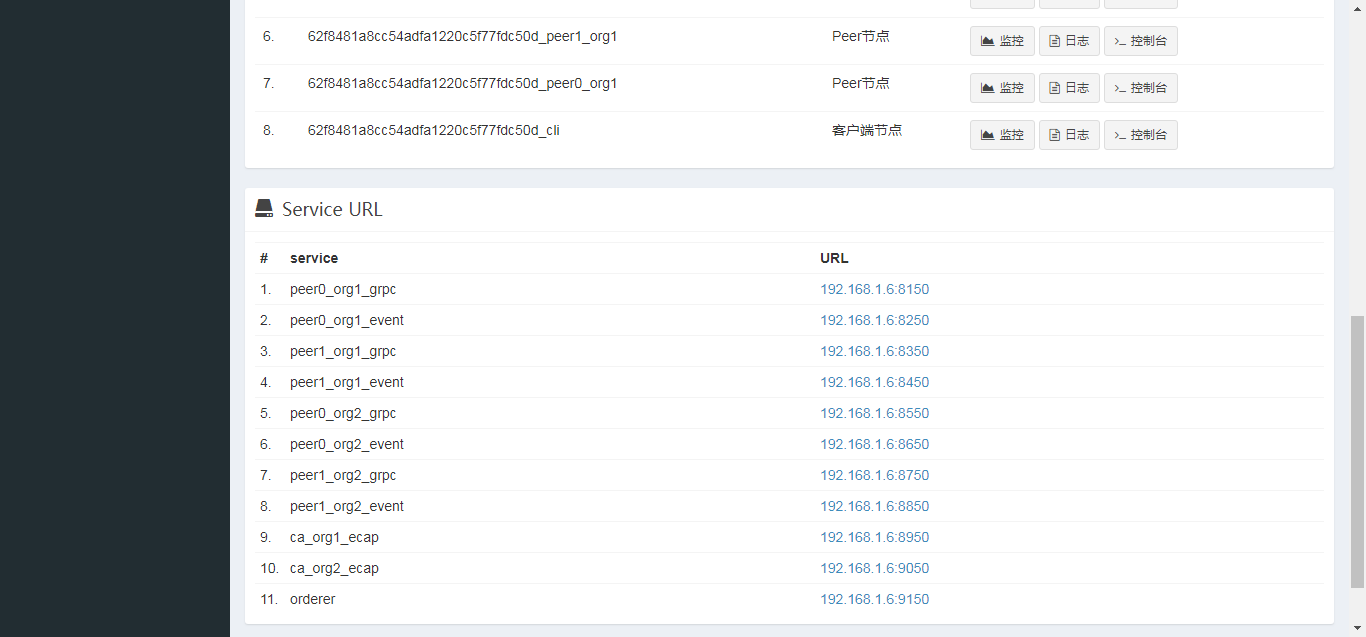Open peer0_org1_event URL 192.168.1.6:8250
Image resolution: width=1366 pixels, height=637 pixels.
(874, 321)
